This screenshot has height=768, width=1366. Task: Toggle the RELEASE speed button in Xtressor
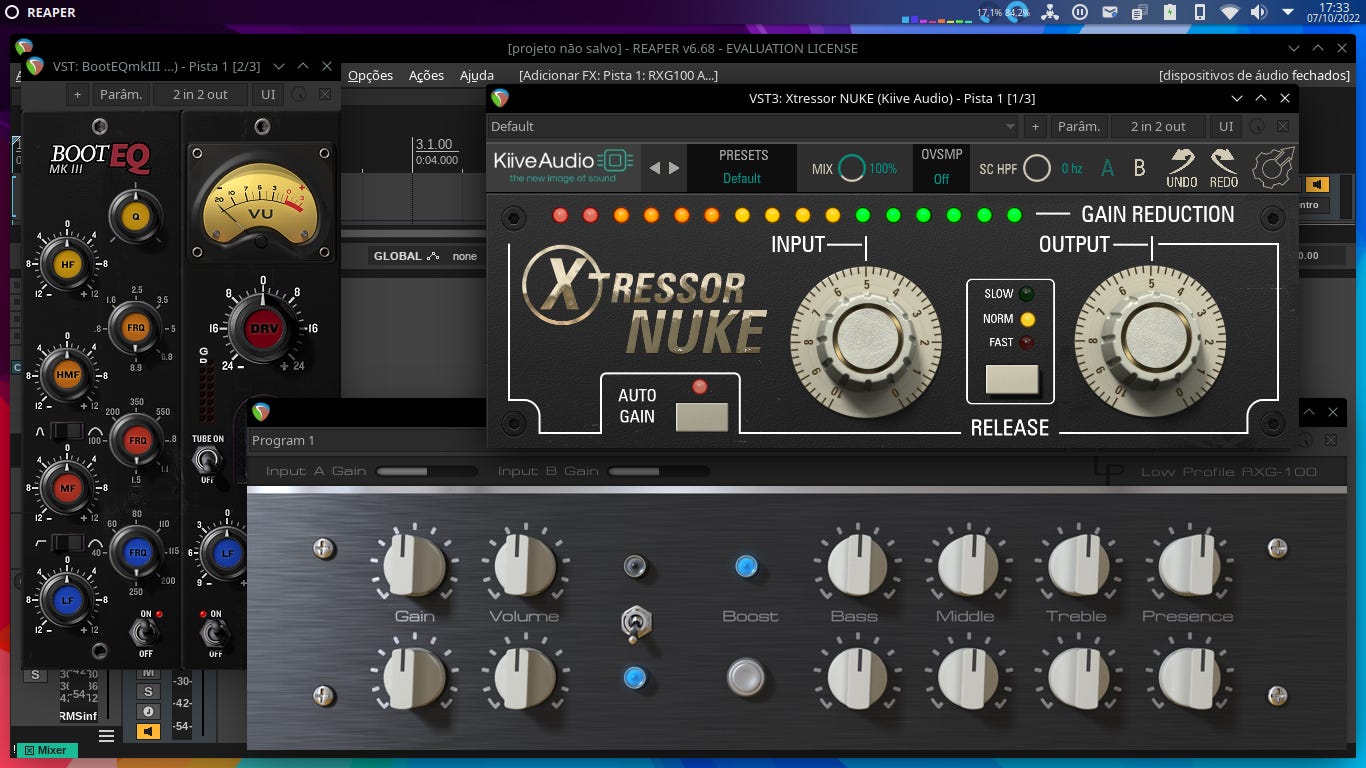coord(1012,380)
